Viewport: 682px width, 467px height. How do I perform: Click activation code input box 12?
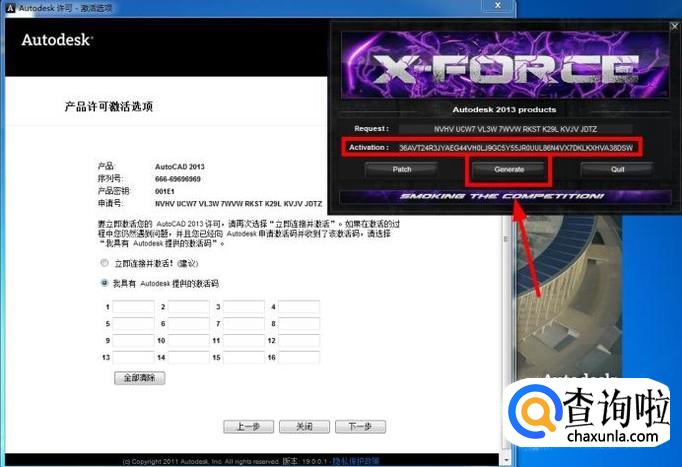coord(299,340)
